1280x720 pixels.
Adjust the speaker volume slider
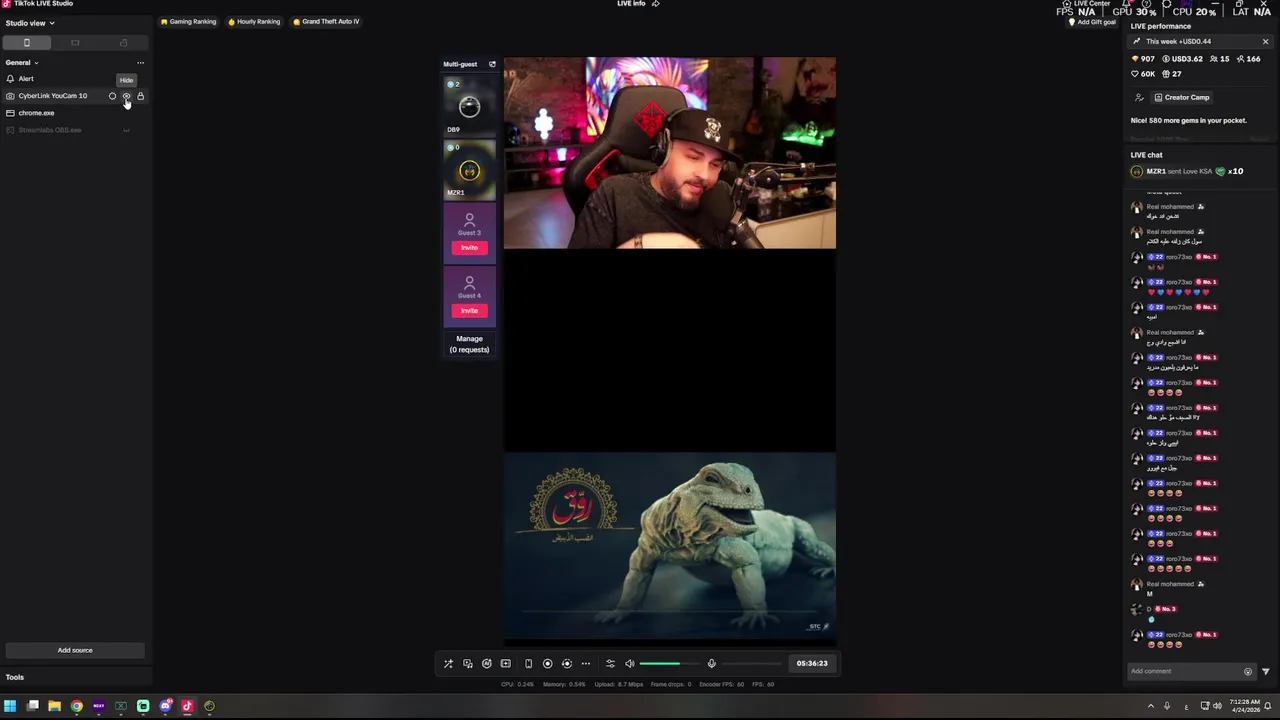click(670, 664)
